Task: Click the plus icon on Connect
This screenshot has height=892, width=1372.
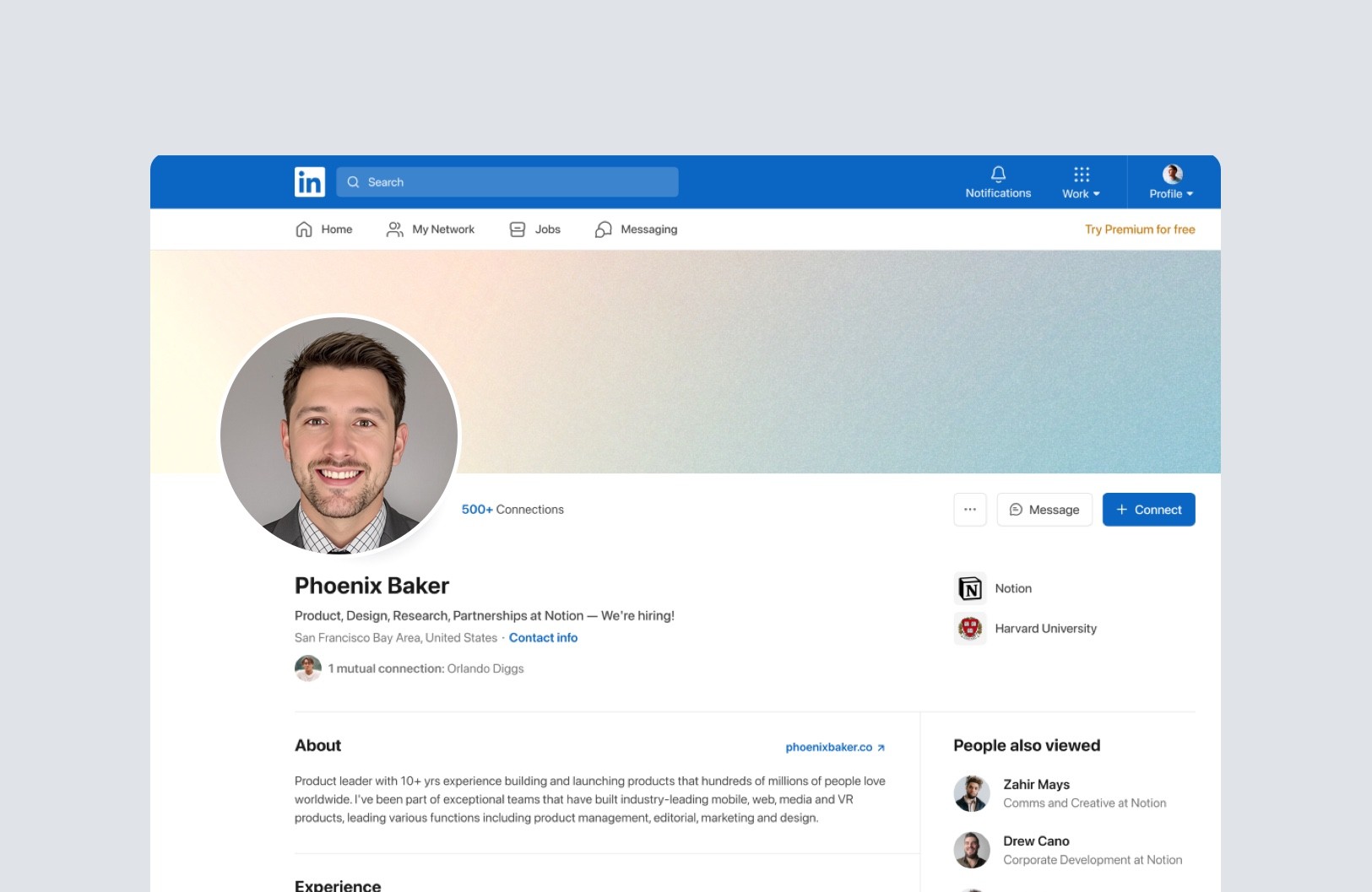Action: [1122, 510]
